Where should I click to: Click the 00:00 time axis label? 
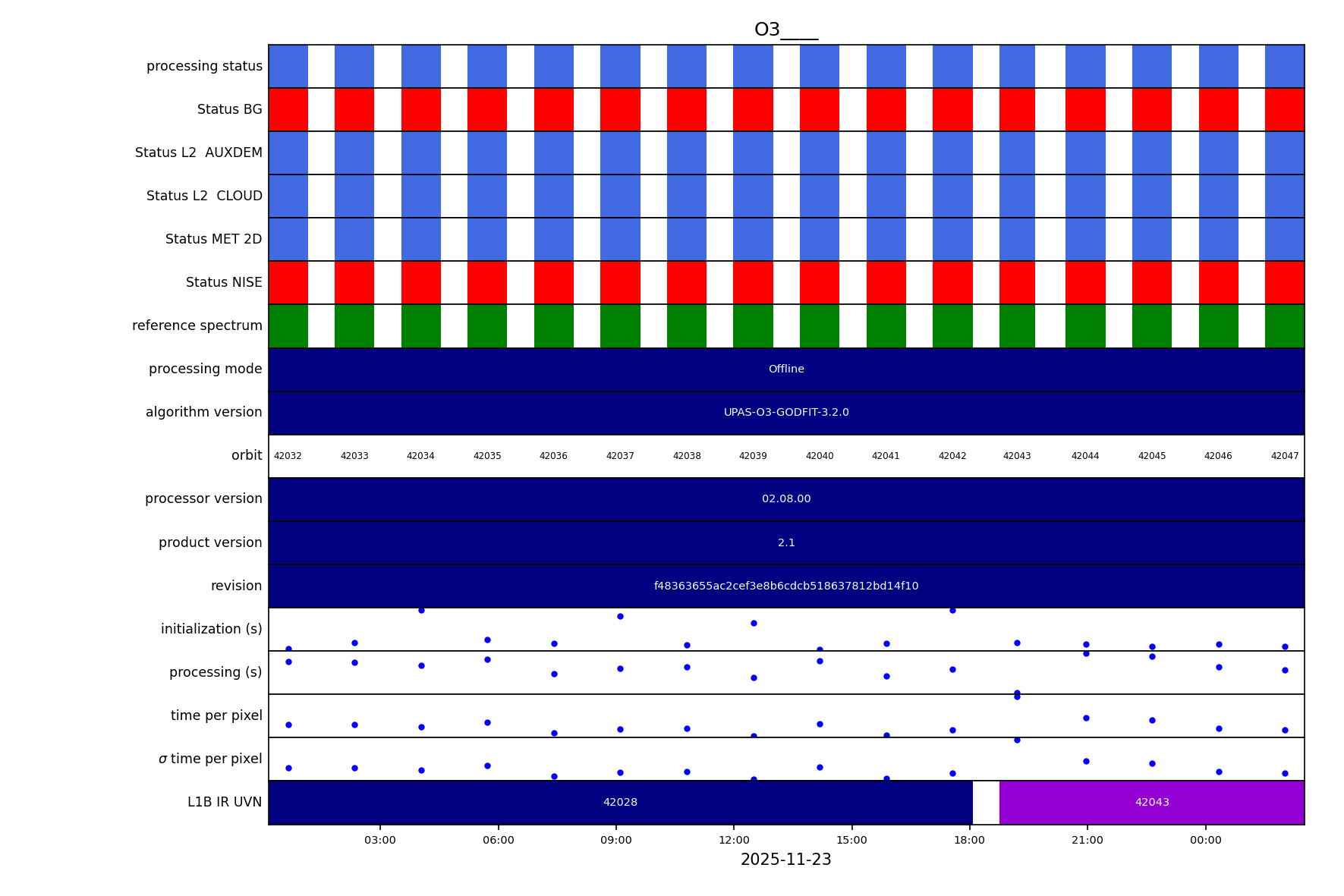tap(1205, 841)
